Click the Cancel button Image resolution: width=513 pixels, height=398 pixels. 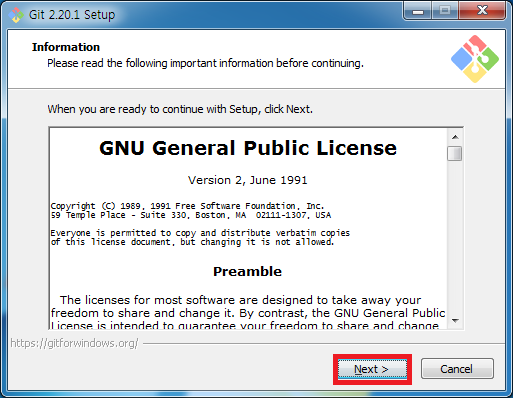(x=457, y=369)
